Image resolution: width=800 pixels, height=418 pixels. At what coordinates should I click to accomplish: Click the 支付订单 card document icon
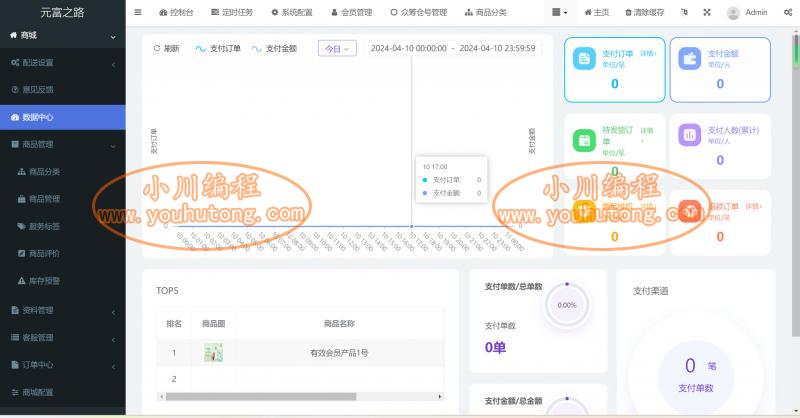point(584,59)
